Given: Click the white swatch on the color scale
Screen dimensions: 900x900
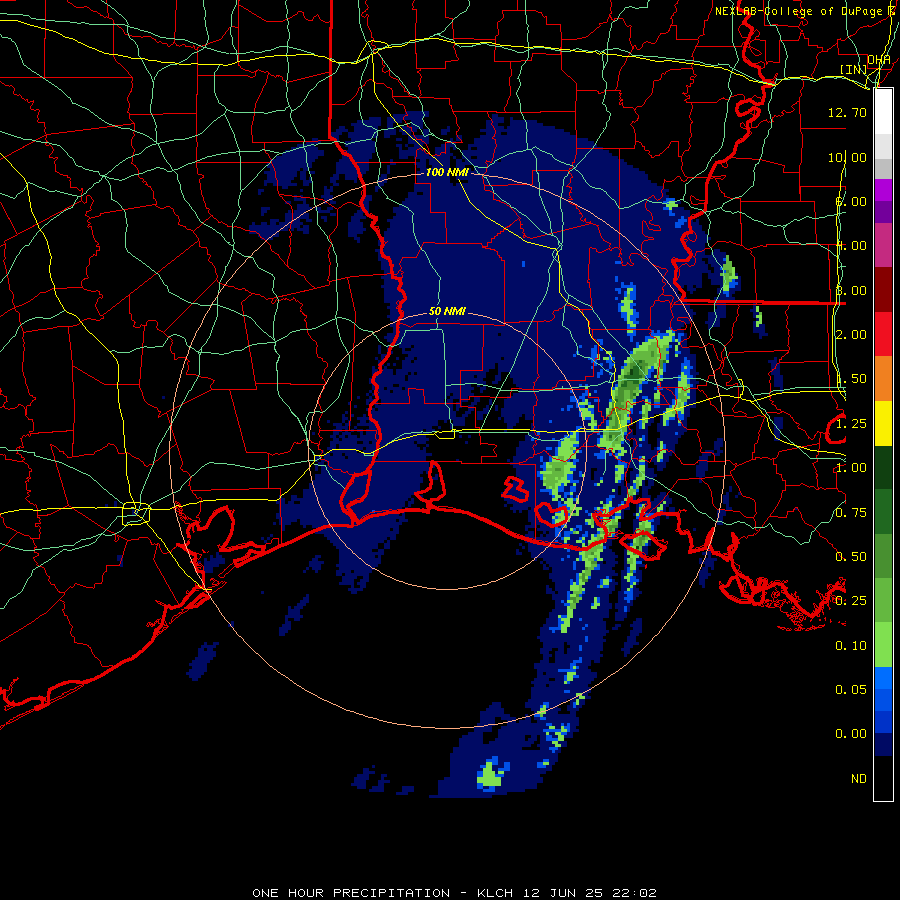Looking at the screenshot, I should (x=883, y=112).
